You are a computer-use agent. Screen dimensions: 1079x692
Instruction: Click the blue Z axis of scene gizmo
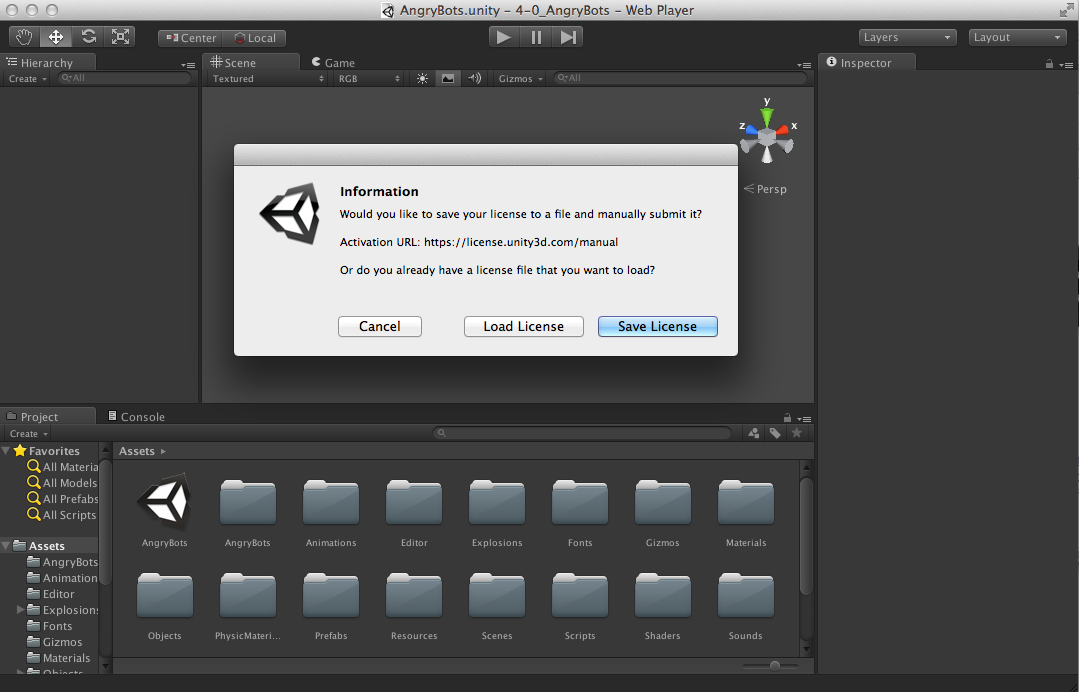(750, 130)
